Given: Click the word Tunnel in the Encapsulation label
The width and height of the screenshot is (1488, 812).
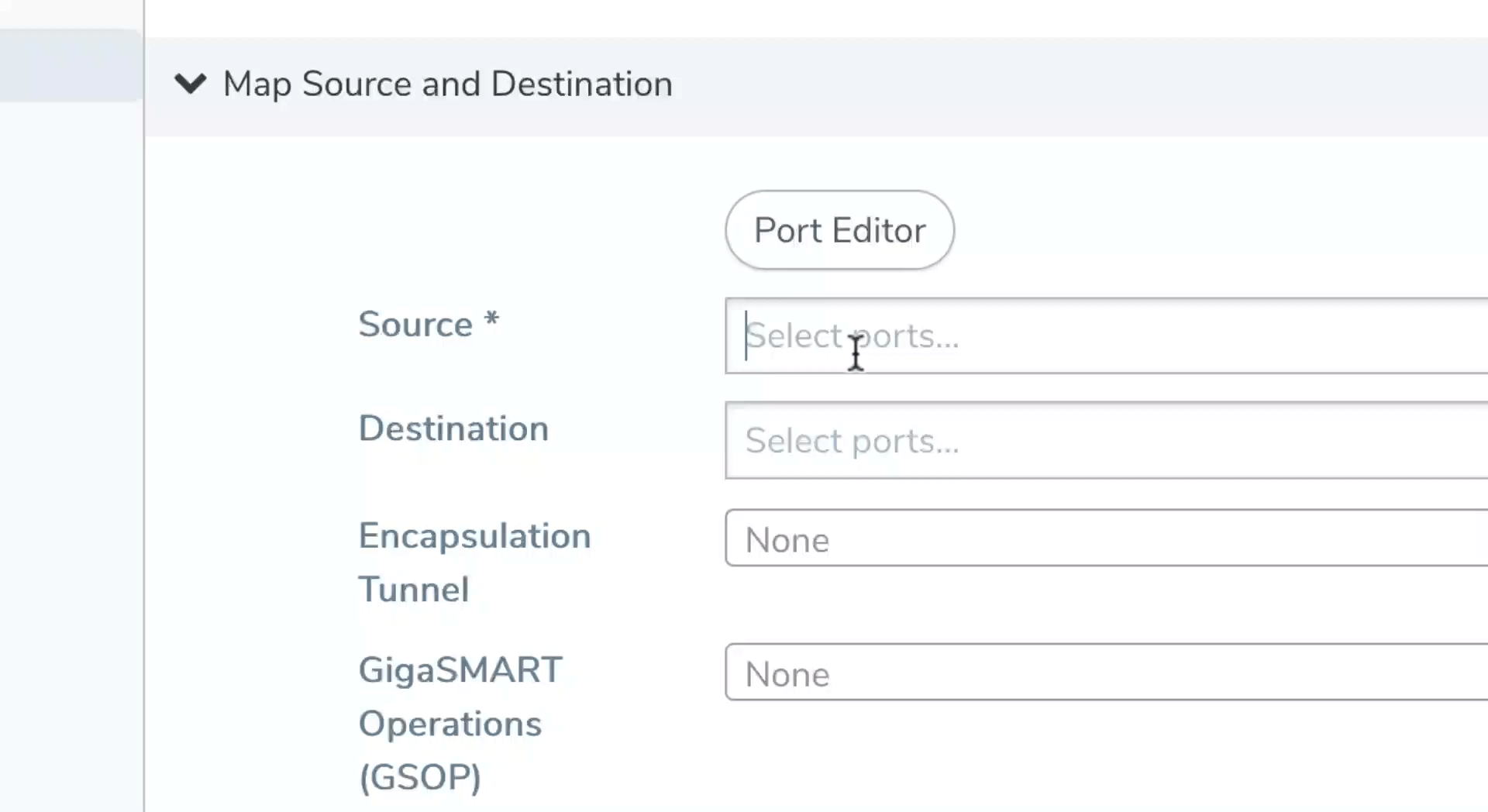Looking at the screenshot, I should point(414,590).
